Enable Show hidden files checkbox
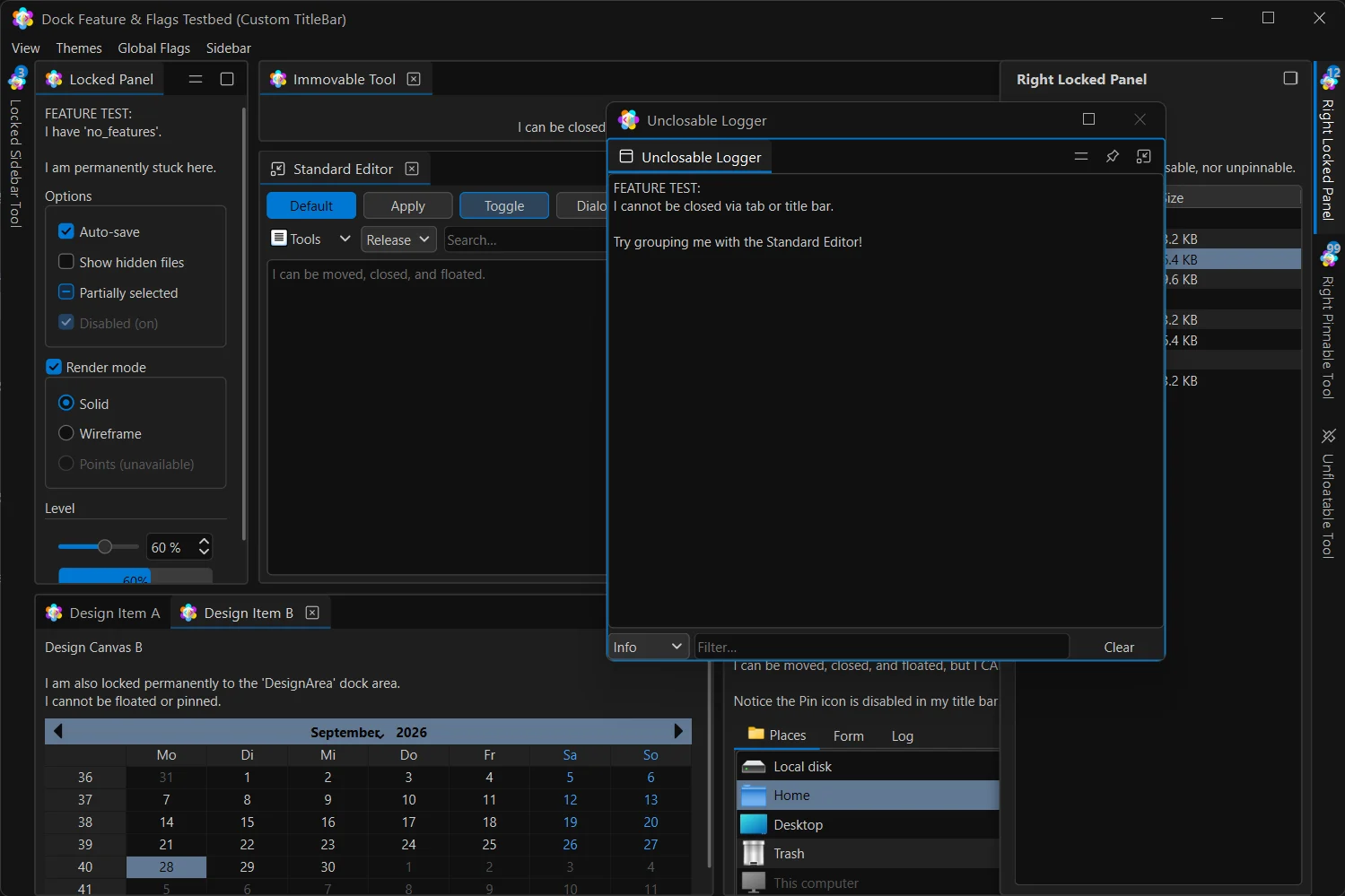 click(66, 262)
